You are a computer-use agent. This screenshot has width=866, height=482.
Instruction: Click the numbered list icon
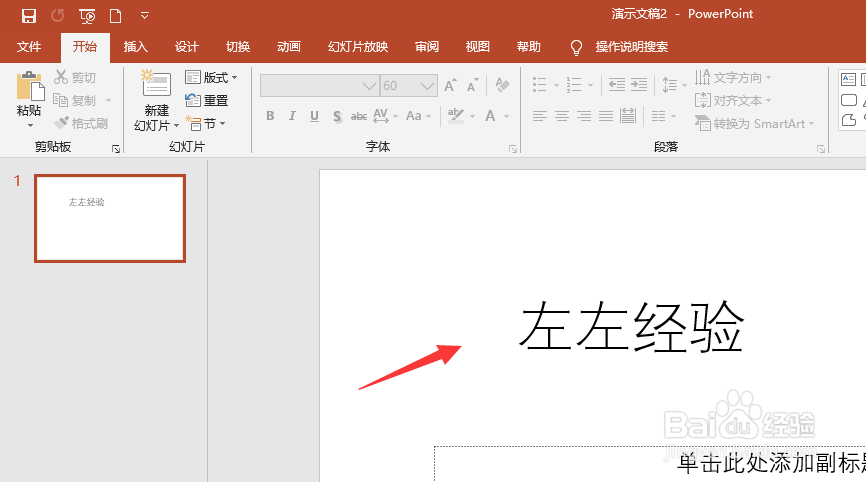[x=574, y=85]
